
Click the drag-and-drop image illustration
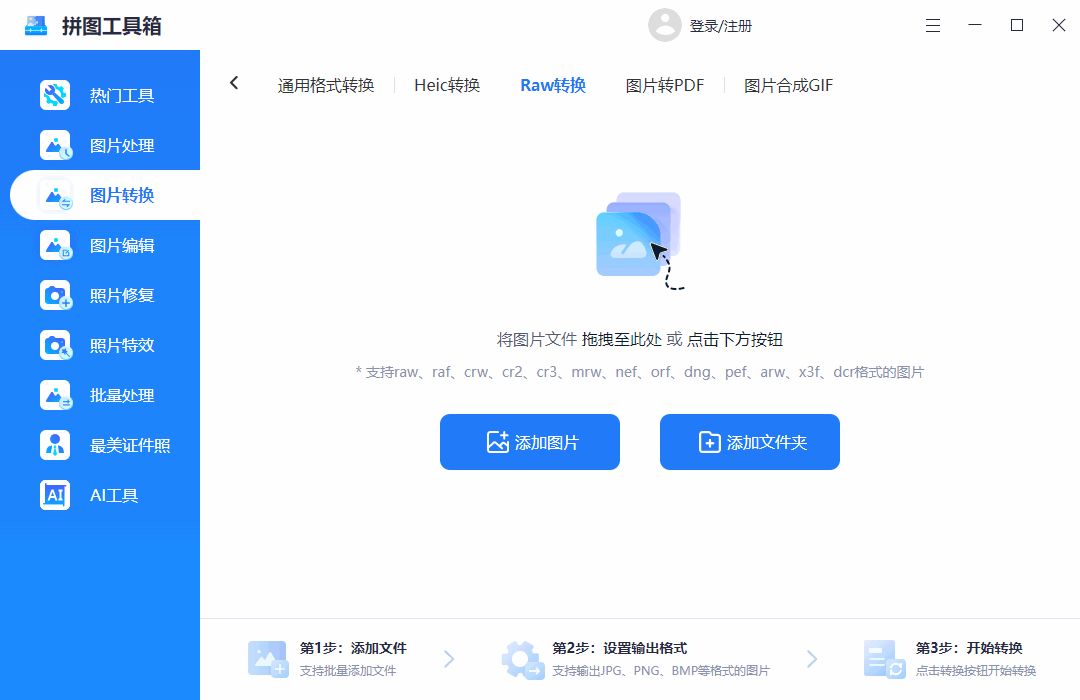coord(640,240)
